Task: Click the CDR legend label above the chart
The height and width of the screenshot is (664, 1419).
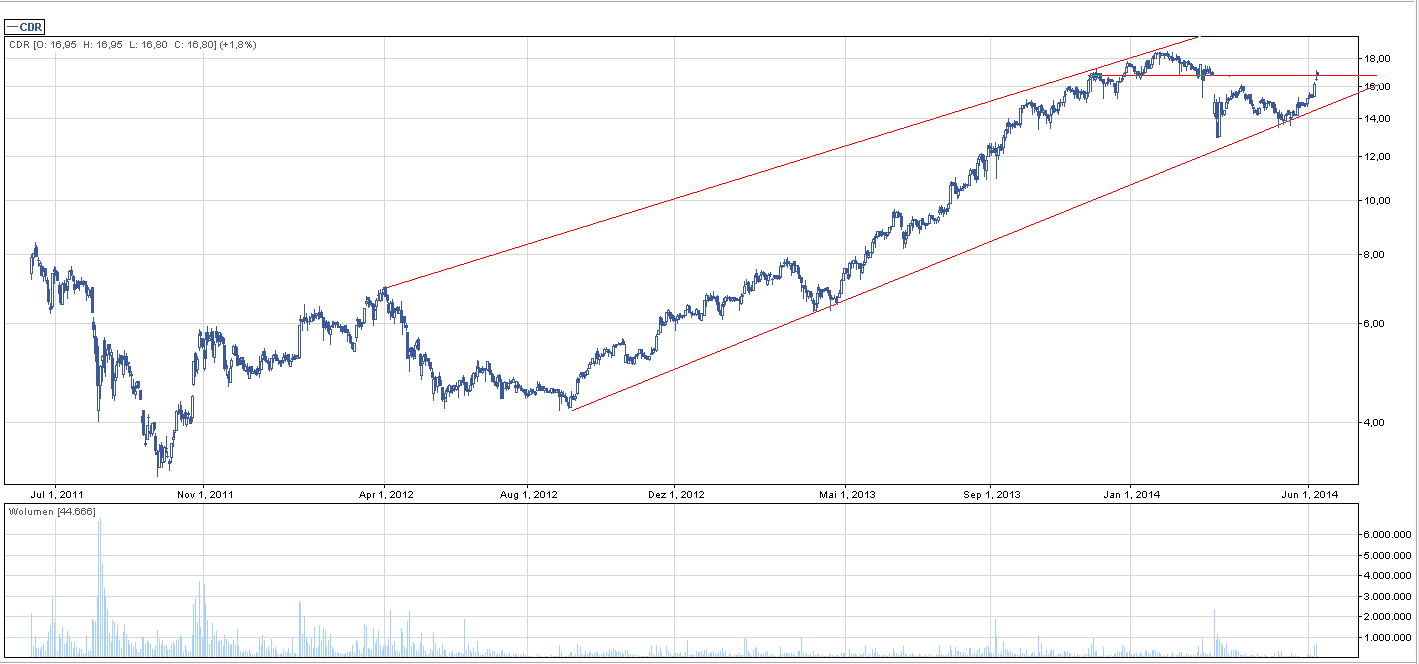Action: tap(25, 27)
